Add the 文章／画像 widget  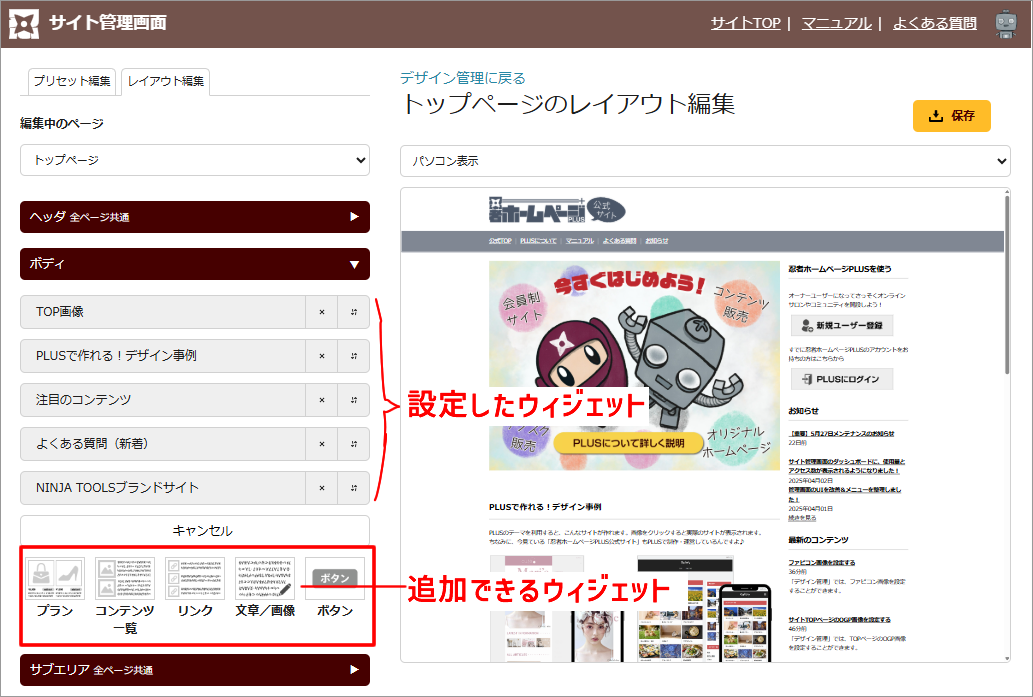pyautogui.click(x=265, y=580)
